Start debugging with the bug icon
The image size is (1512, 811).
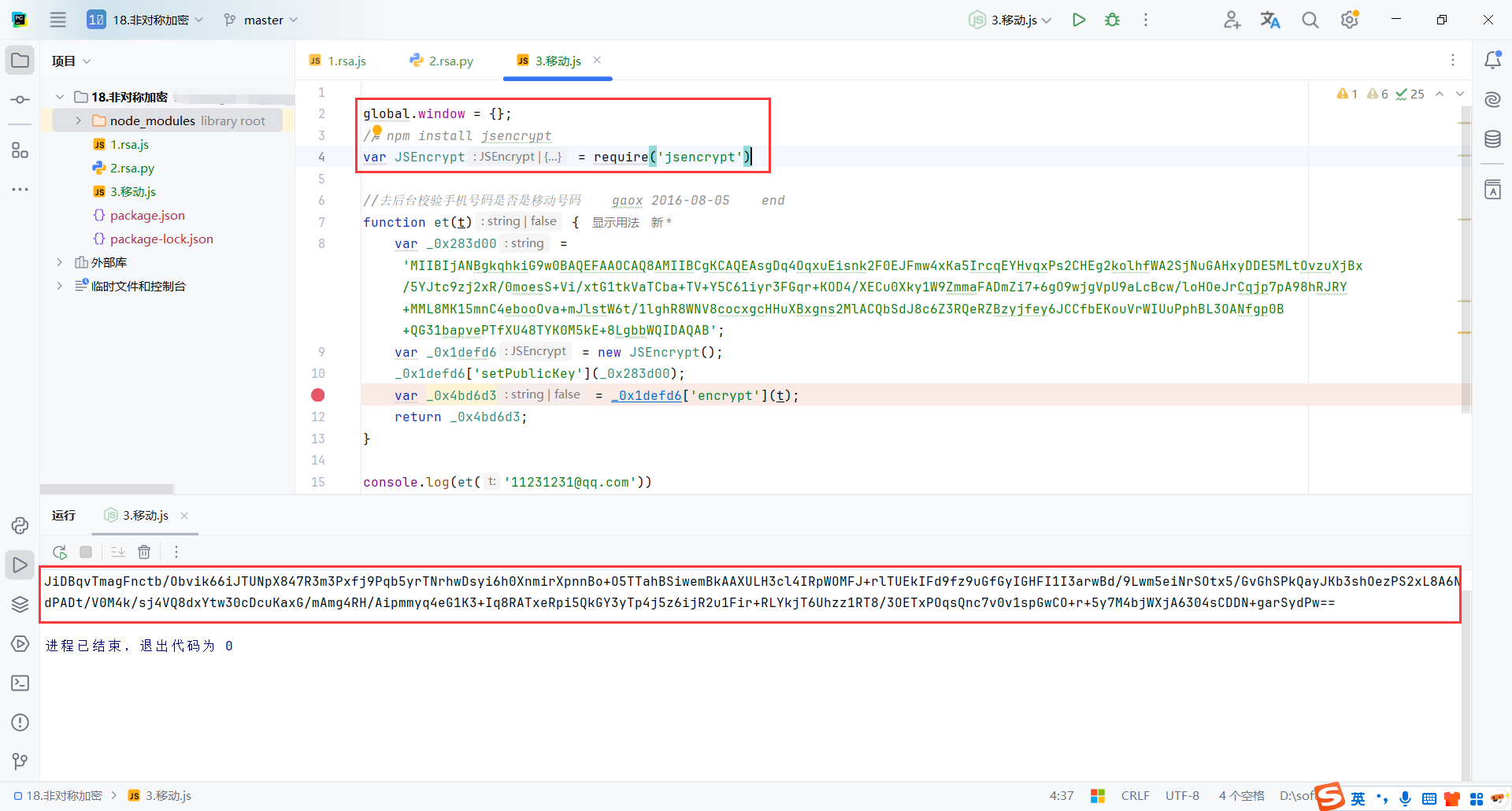(x=1112, y=20)
